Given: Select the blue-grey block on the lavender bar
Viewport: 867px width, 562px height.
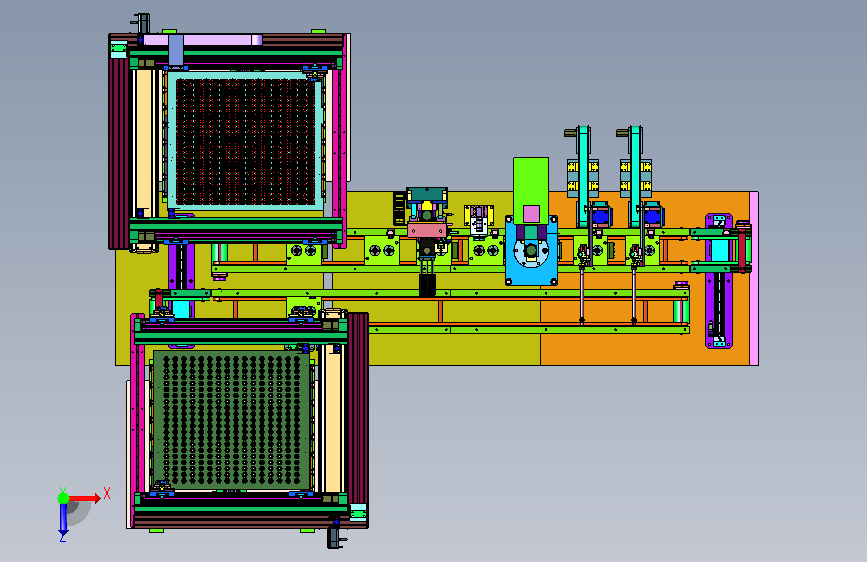Looking at the screenshot, I should tap(176, 50).
